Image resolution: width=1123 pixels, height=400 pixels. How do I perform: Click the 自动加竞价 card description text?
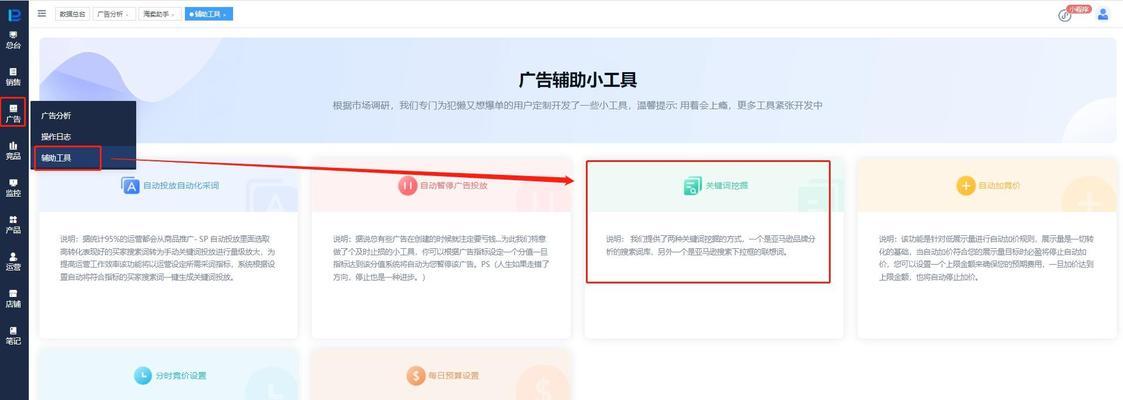click(984, 258)
